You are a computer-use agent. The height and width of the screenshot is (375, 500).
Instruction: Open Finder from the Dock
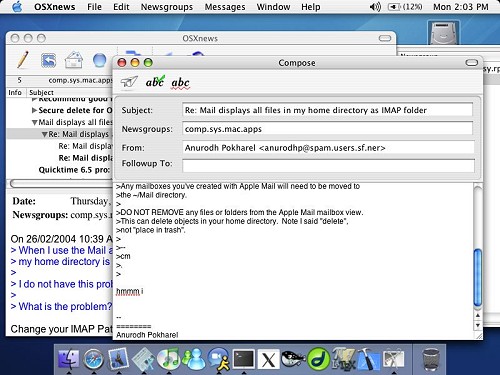68,359
